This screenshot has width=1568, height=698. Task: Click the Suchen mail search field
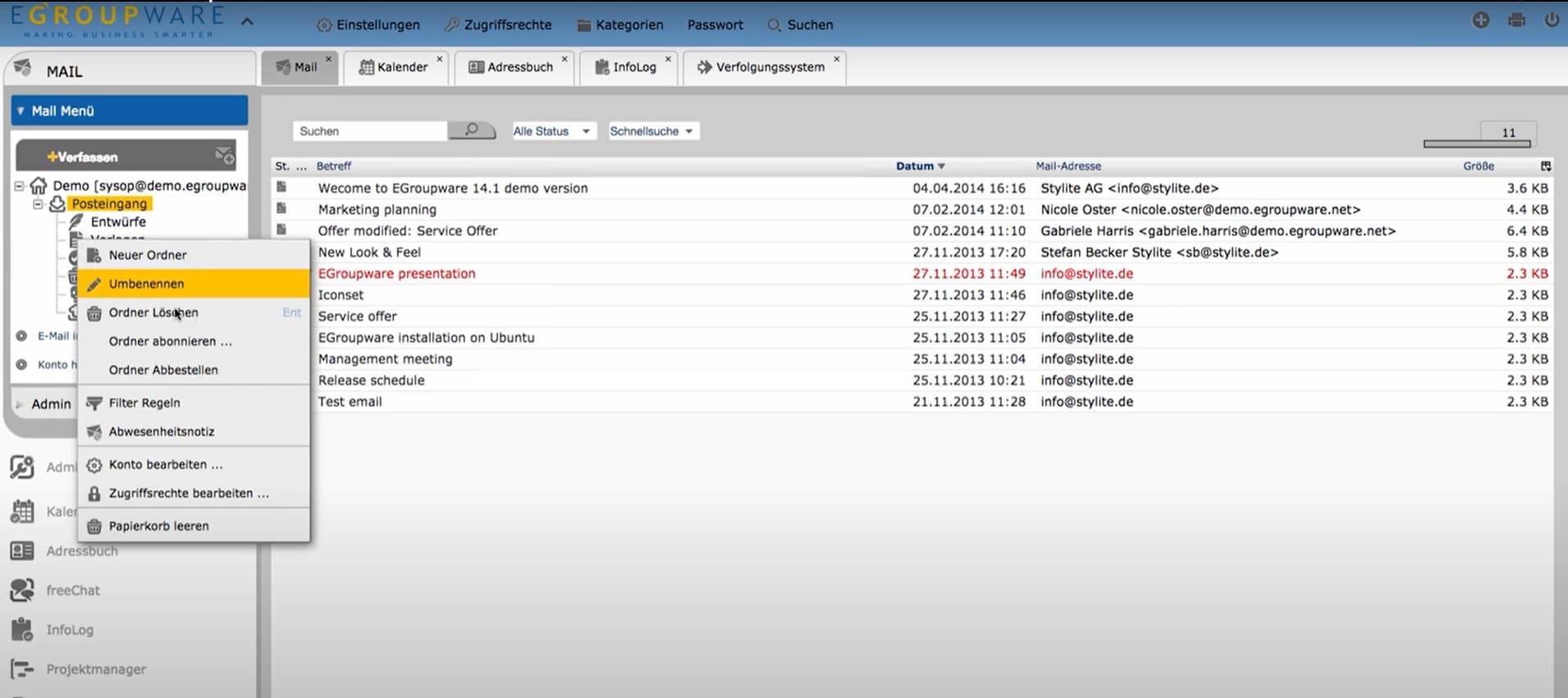point(370,131)
